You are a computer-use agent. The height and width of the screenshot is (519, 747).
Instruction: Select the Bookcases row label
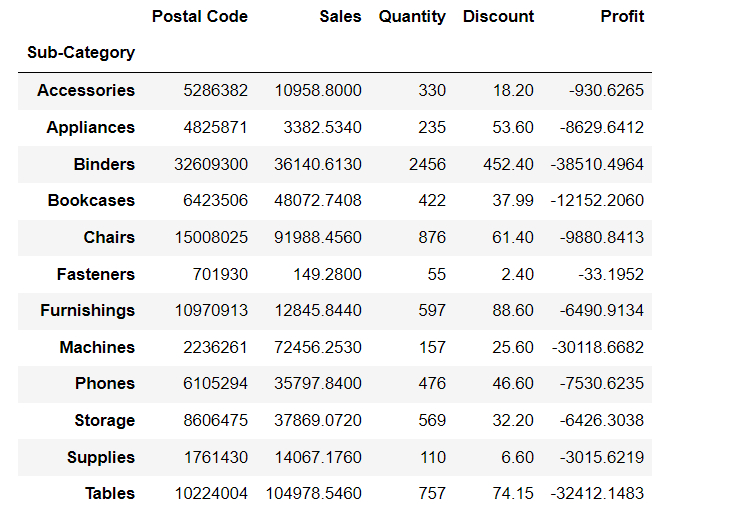click(91, 201)
